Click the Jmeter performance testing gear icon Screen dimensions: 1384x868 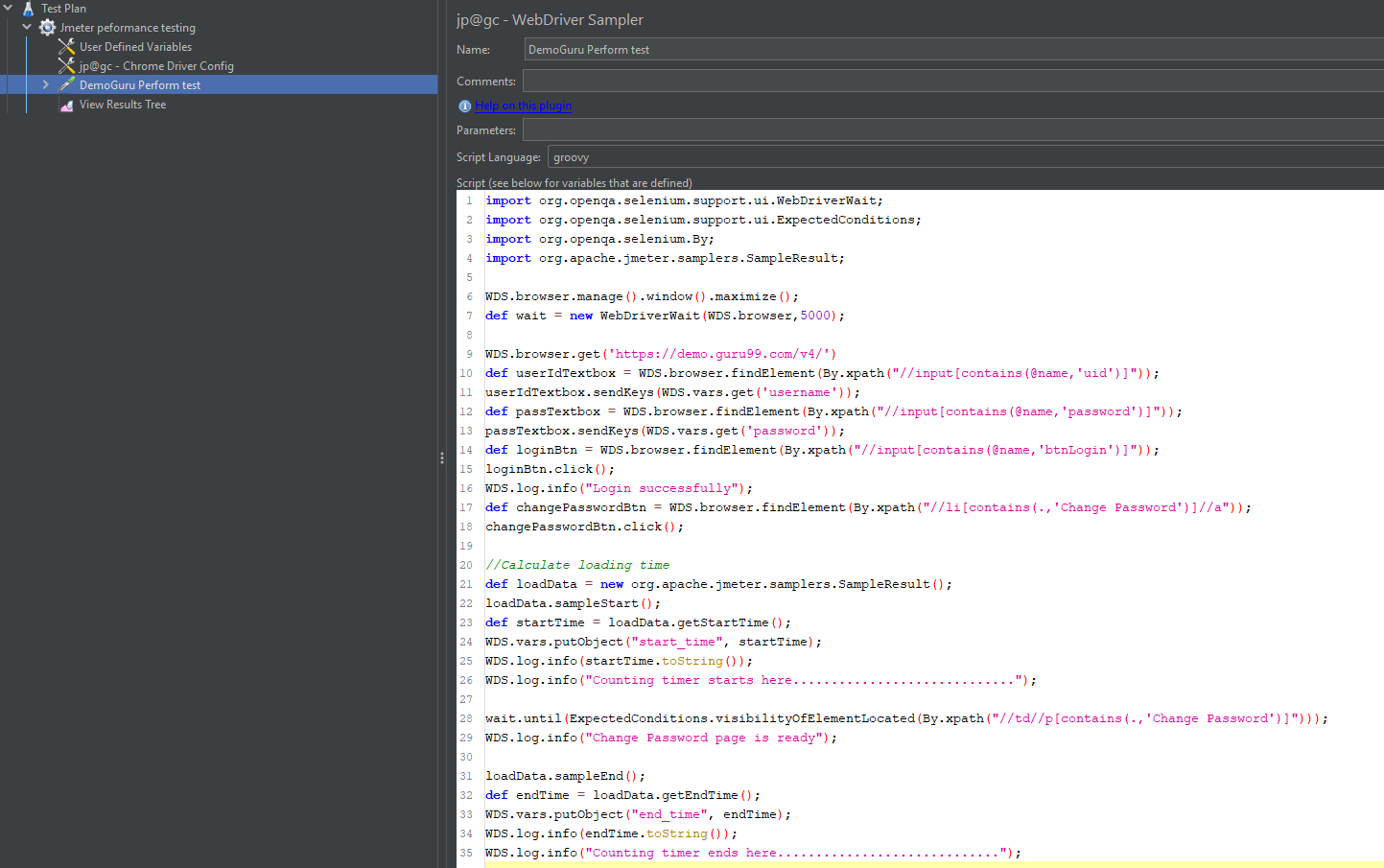[47, 28]
